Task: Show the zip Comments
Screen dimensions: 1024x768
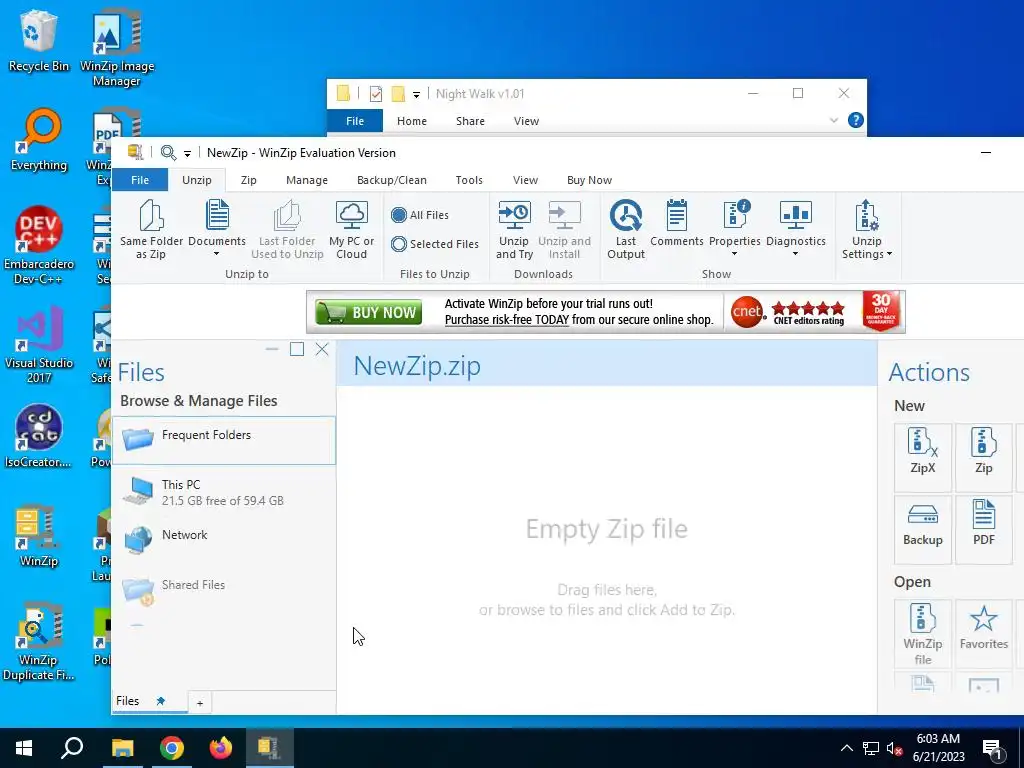Action: (677, 223)
